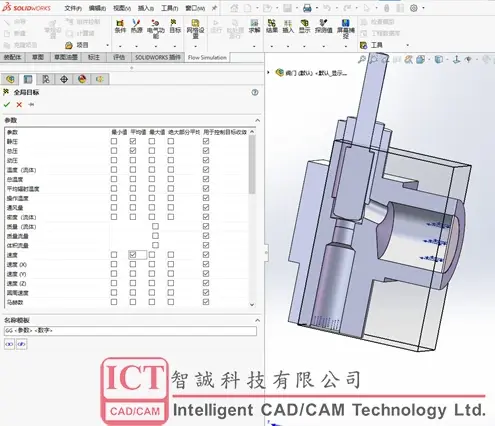Select the DimXpert crosshair panel tab icon
The height and width of the screenshot is (426, 495).
(x=64, y=79)
